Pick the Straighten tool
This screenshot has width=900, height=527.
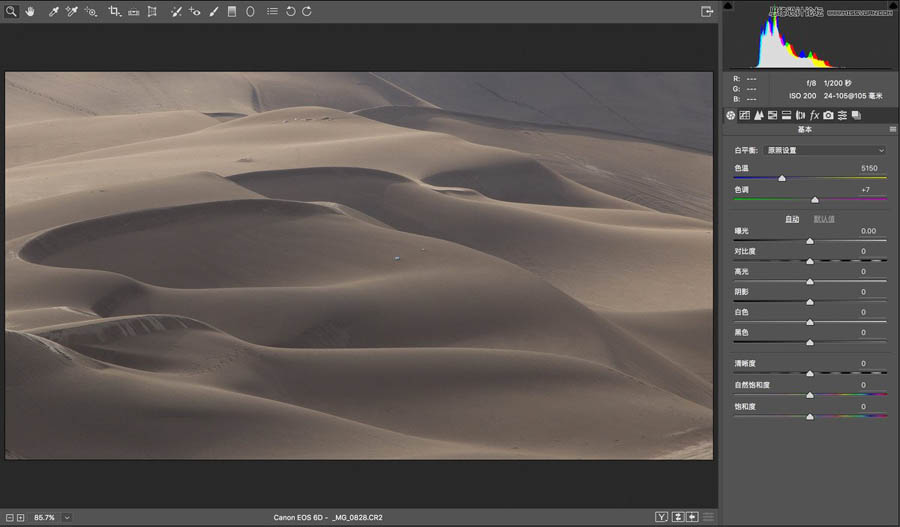pos(133,11)
